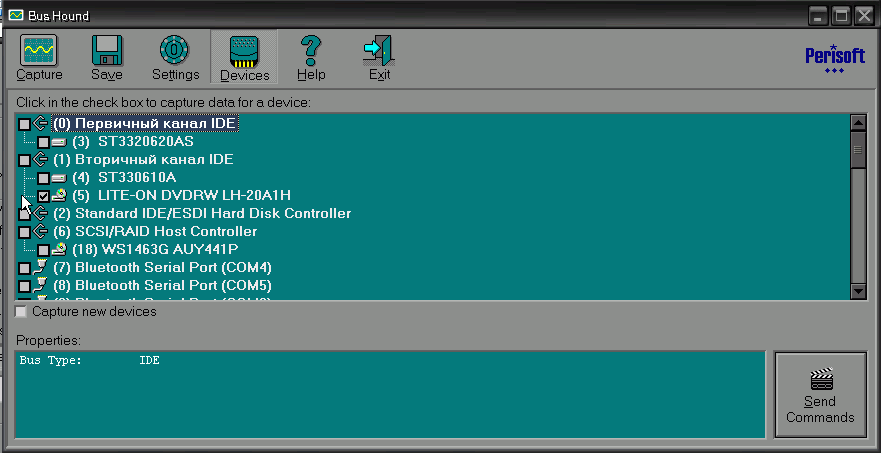This screenshot has height=453, width=881.
Task: Close the Bus Hound window
Action: click(864, 16)
